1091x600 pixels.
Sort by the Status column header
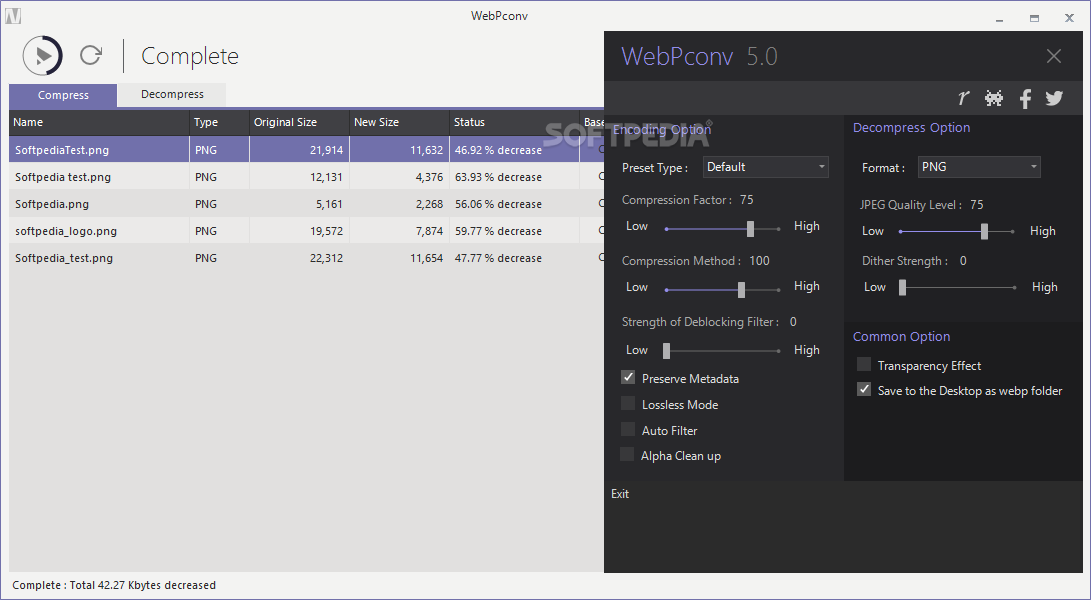[x=514, y=123]
